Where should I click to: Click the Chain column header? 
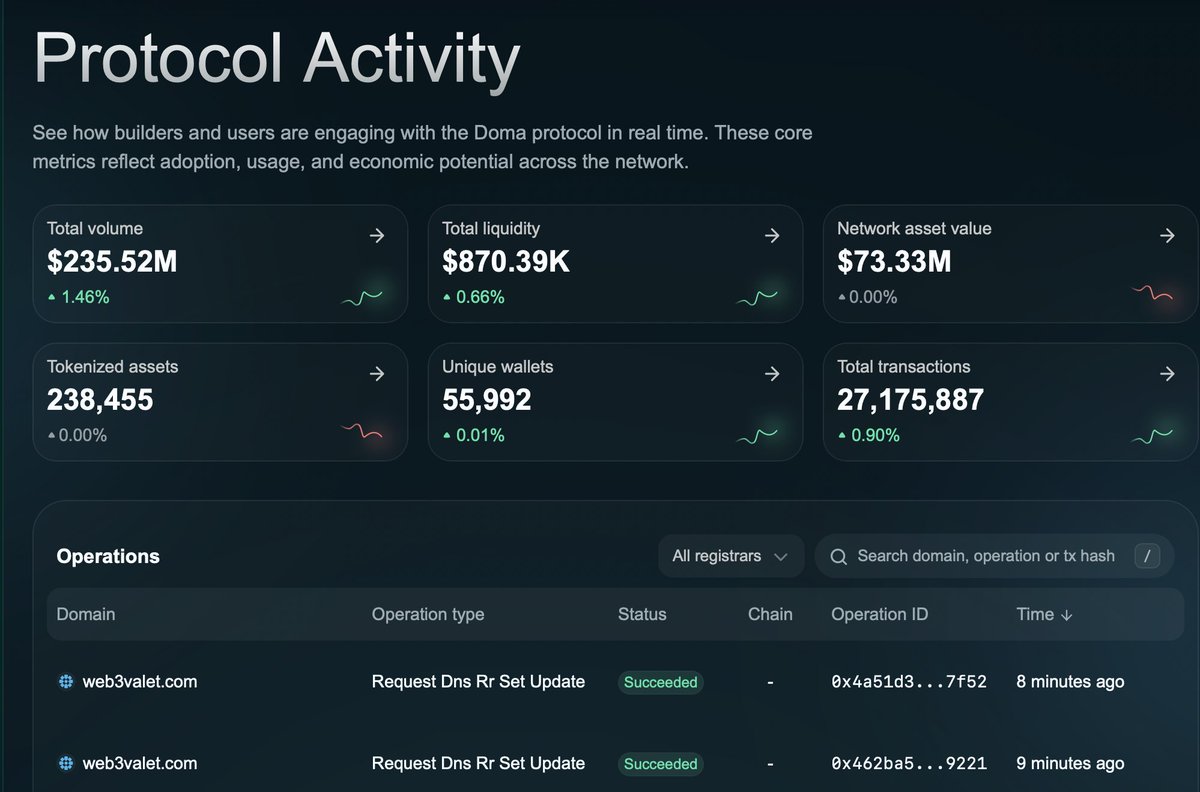tap(770, 614)
